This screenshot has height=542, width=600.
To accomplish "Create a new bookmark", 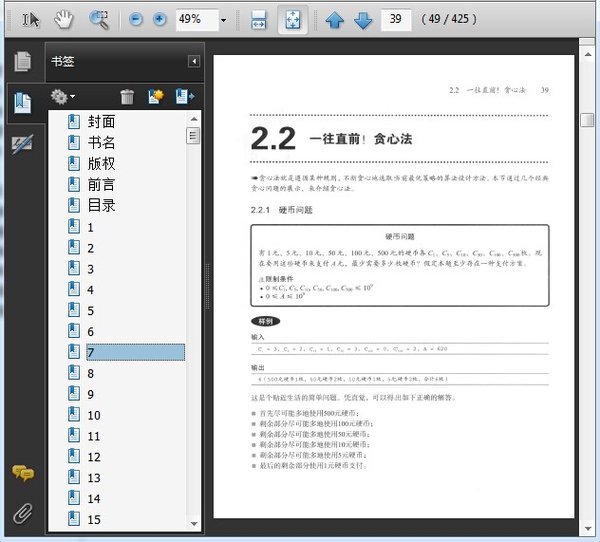I will pyautogui.click(x=155, y=96).
